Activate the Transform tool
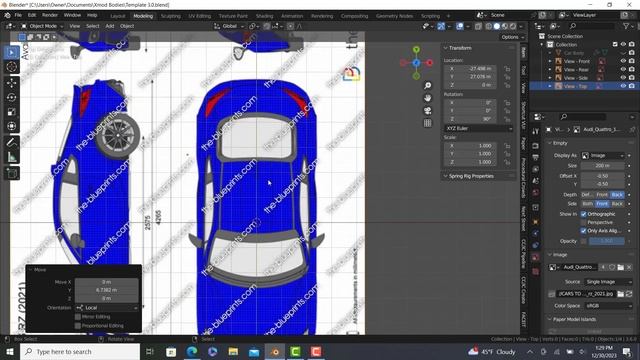The image size is (640, 360). 11,126
